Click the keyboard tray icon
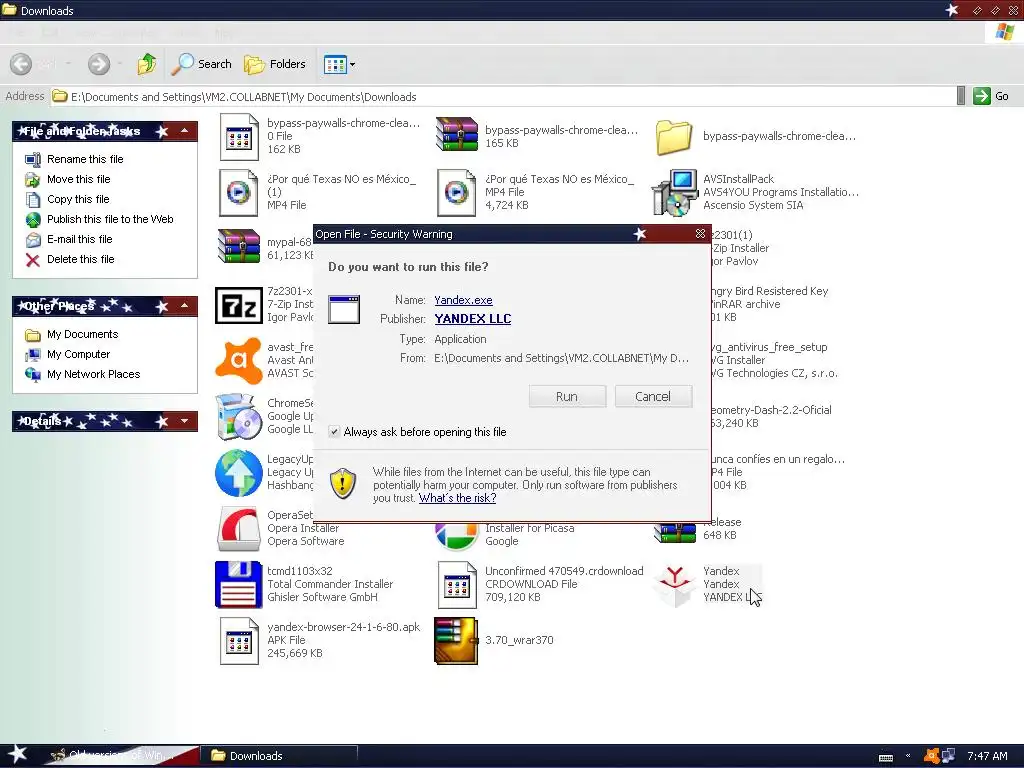The height and width of the screenshot is (768, 1024). pos(886,757)
